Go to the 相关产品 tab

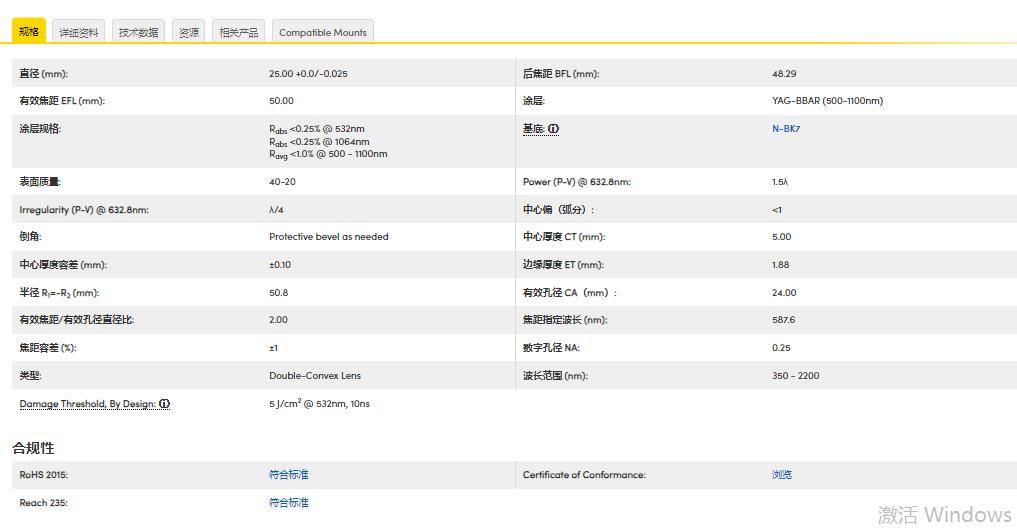[x=239, y=32]
